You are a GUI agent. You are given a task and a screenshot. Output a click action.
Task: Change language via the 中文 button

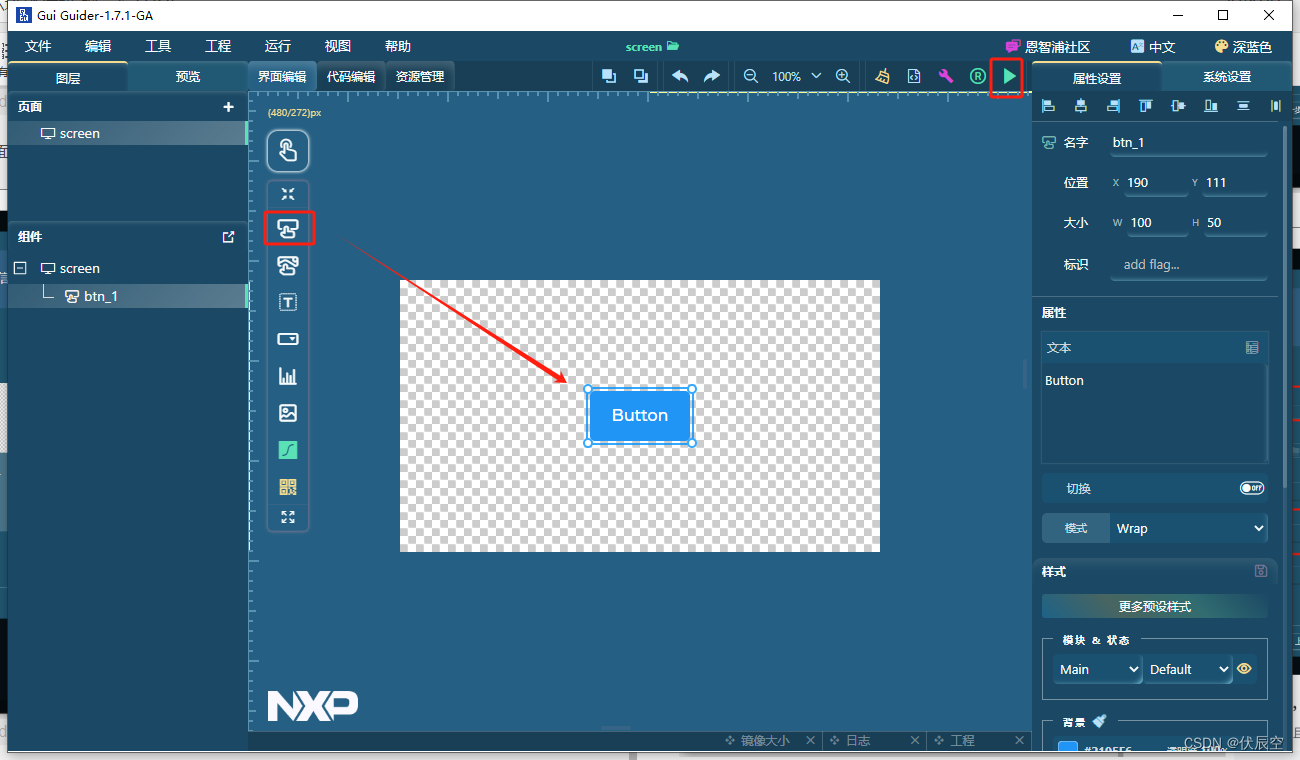[x=1153, y=47]
